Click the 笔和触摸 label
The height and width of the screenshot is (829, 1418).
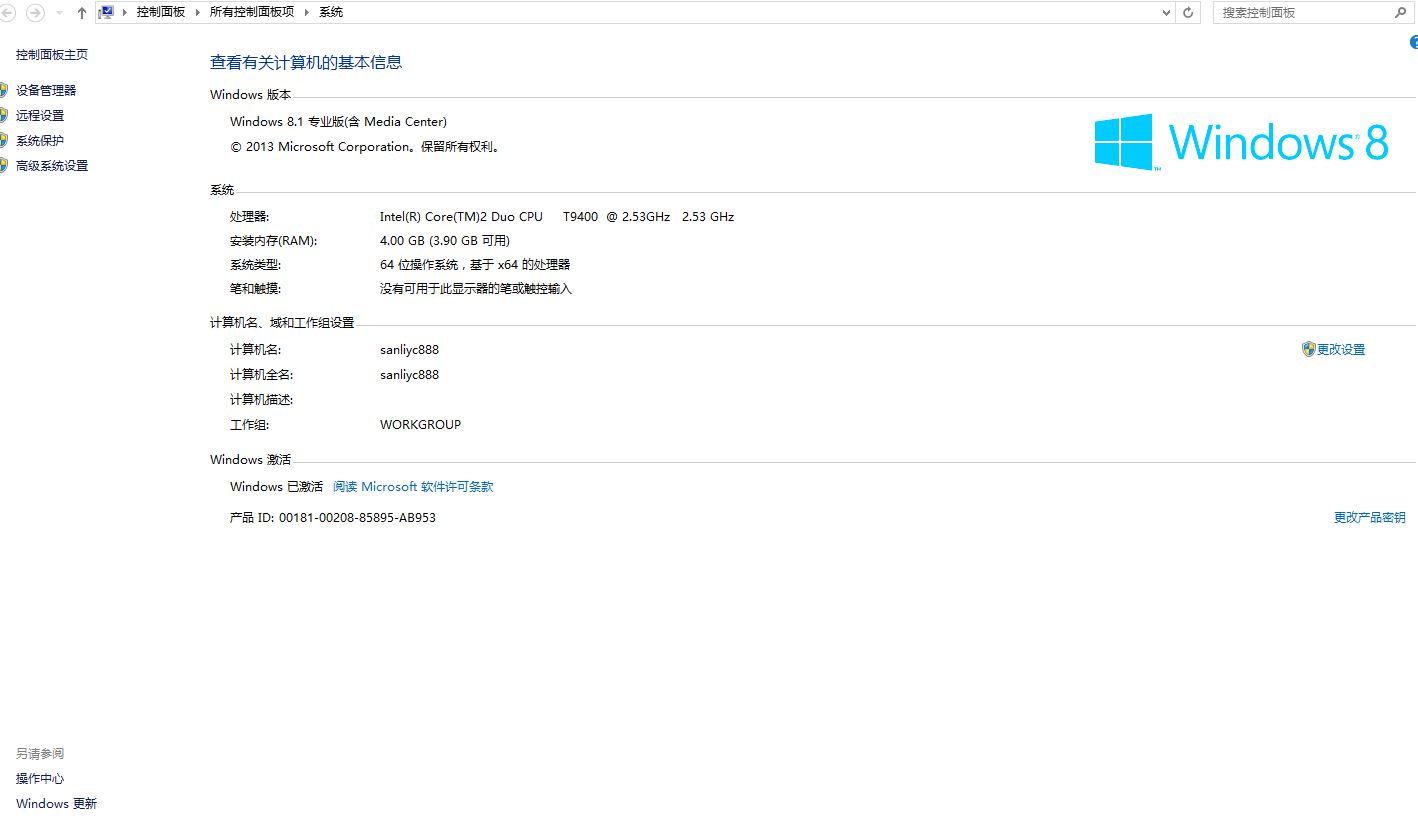click(255, 289)
